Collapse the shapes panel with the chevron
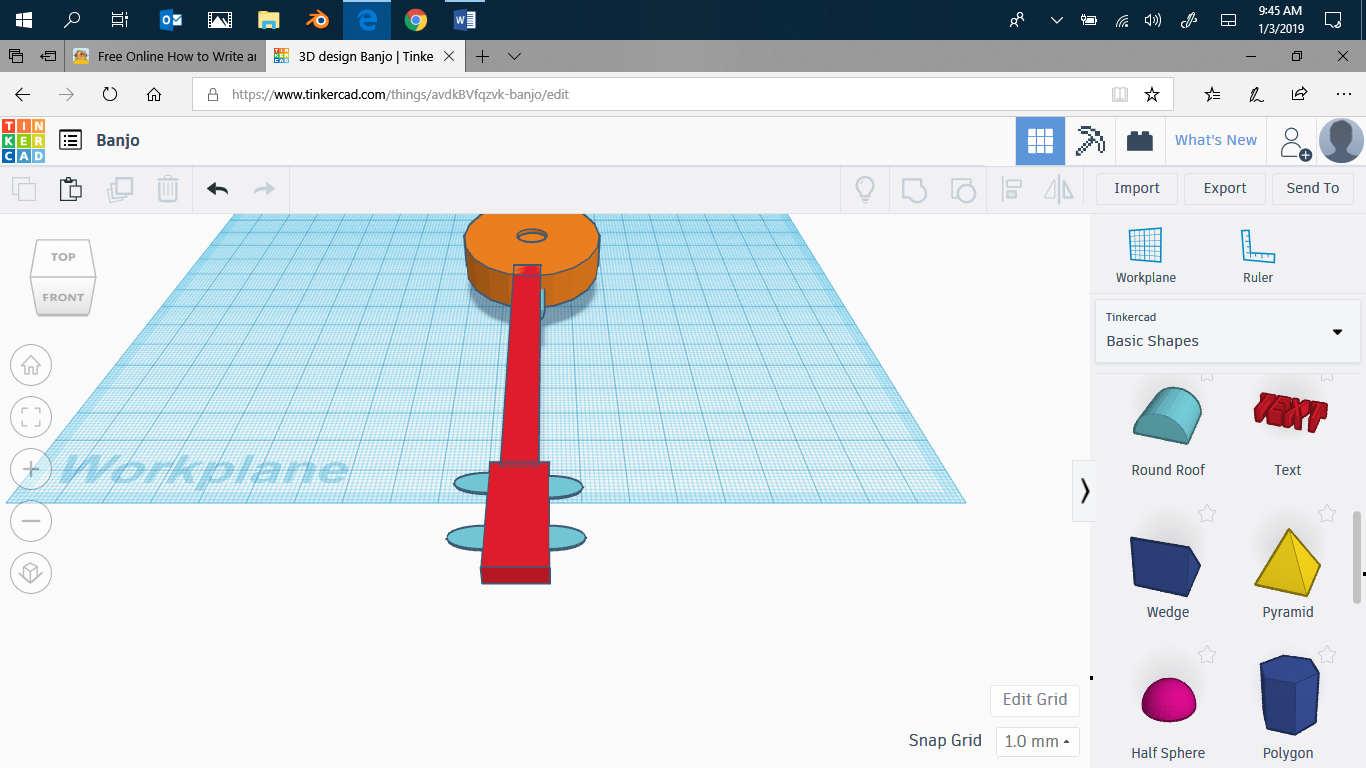This screenshot has height=768, width=1366. pos(1084,491)
